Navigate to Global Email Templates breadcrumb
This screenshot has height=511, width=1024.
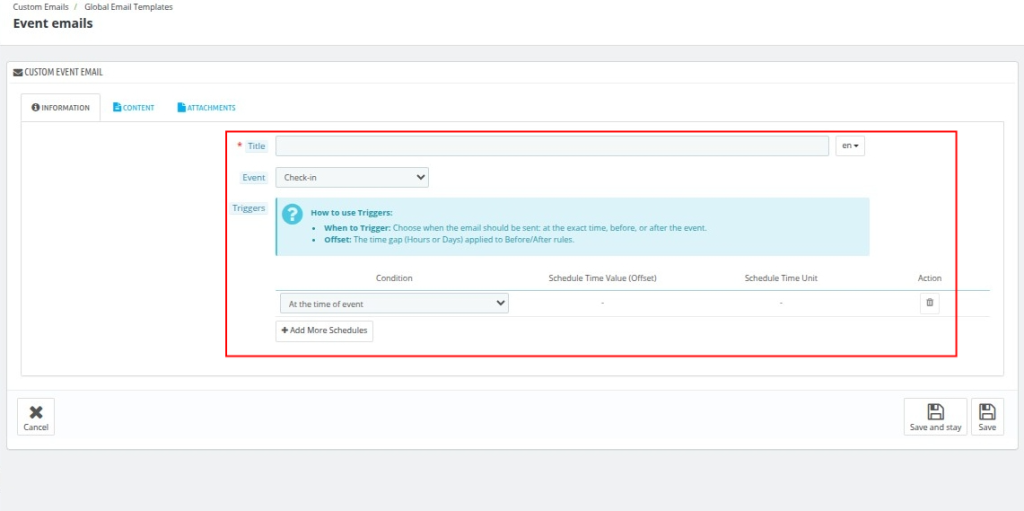(128, 7)
